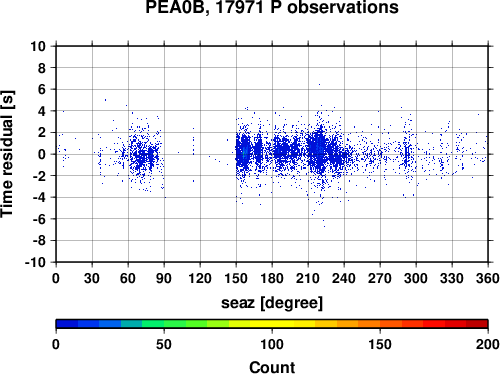Click the seaz [degree] axis label
The height and width of the screenshot is (374, 500).
[x=272, y=303]
